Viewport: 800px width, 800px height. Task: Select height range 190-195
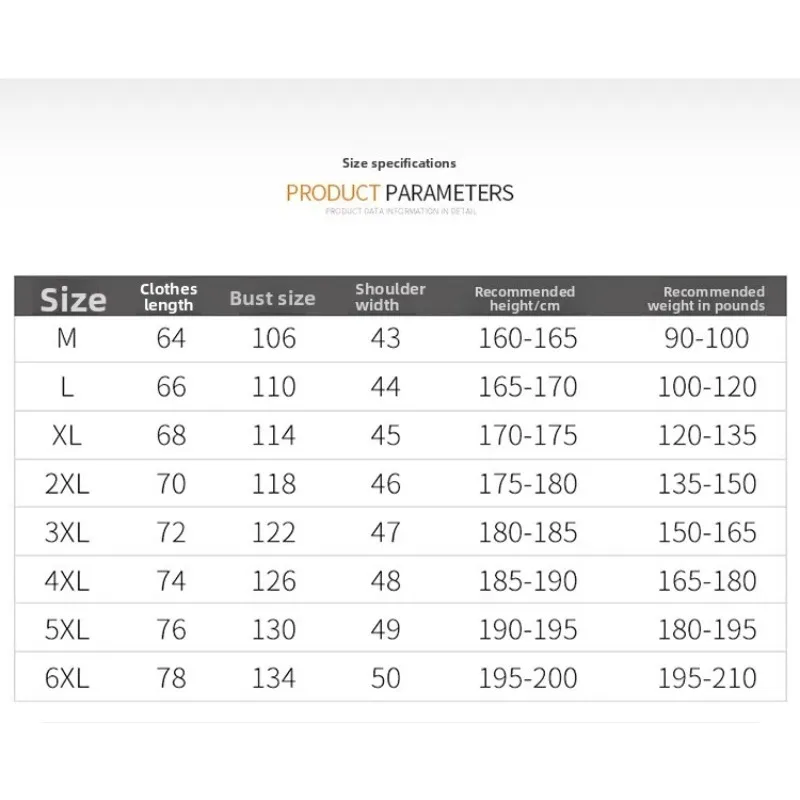coord(528,629)
